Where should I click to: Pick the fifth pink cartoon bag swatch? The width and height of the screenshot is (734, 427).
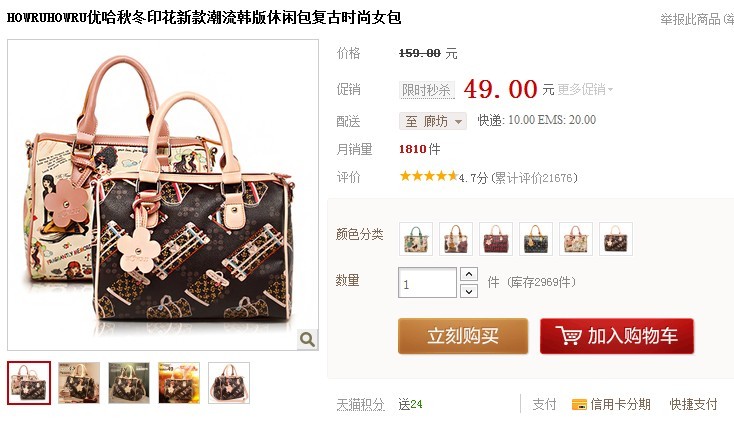(576, 239)
